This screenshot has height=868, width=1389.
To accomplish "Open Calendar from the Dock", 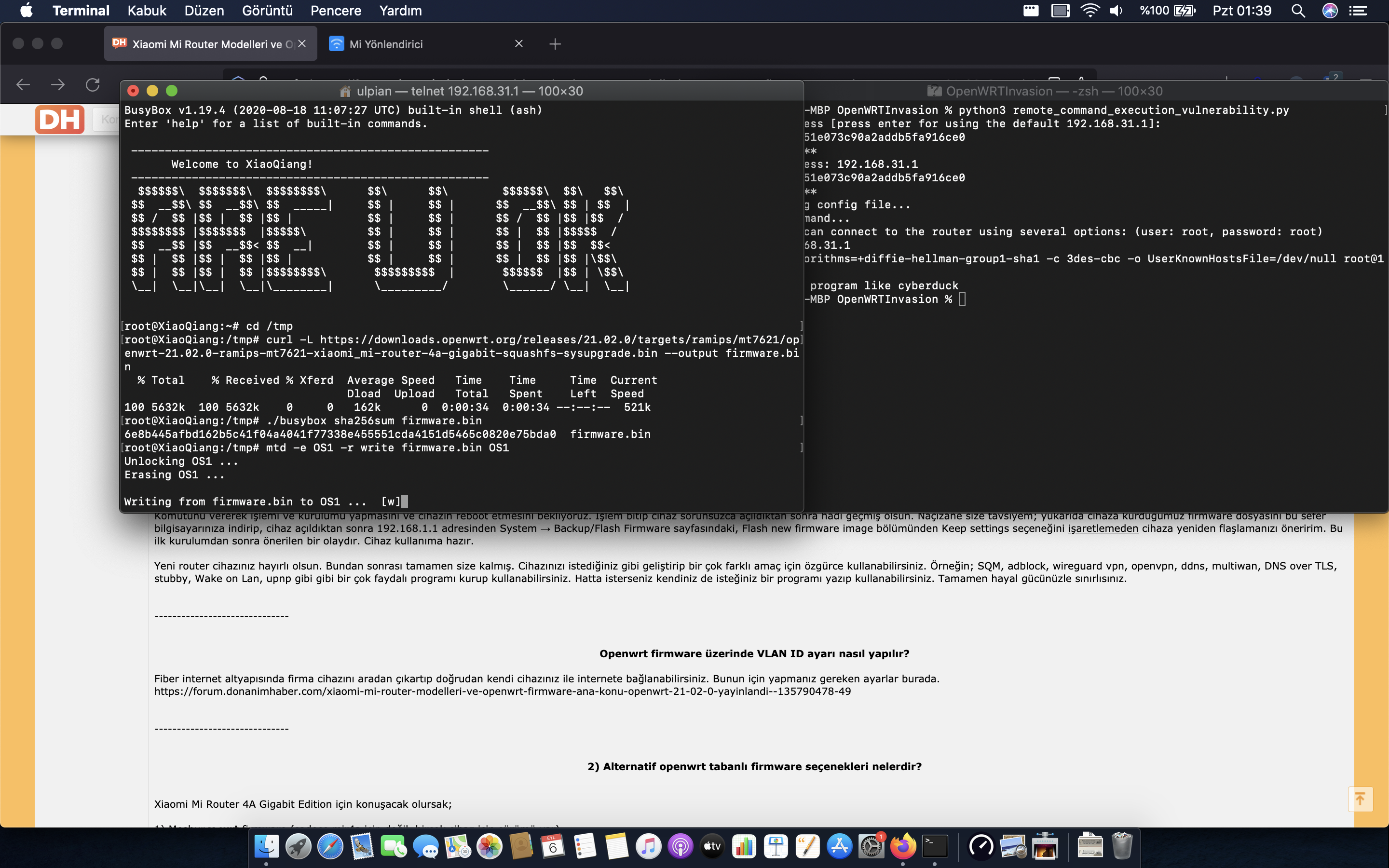I will click(x=553, y=846).
